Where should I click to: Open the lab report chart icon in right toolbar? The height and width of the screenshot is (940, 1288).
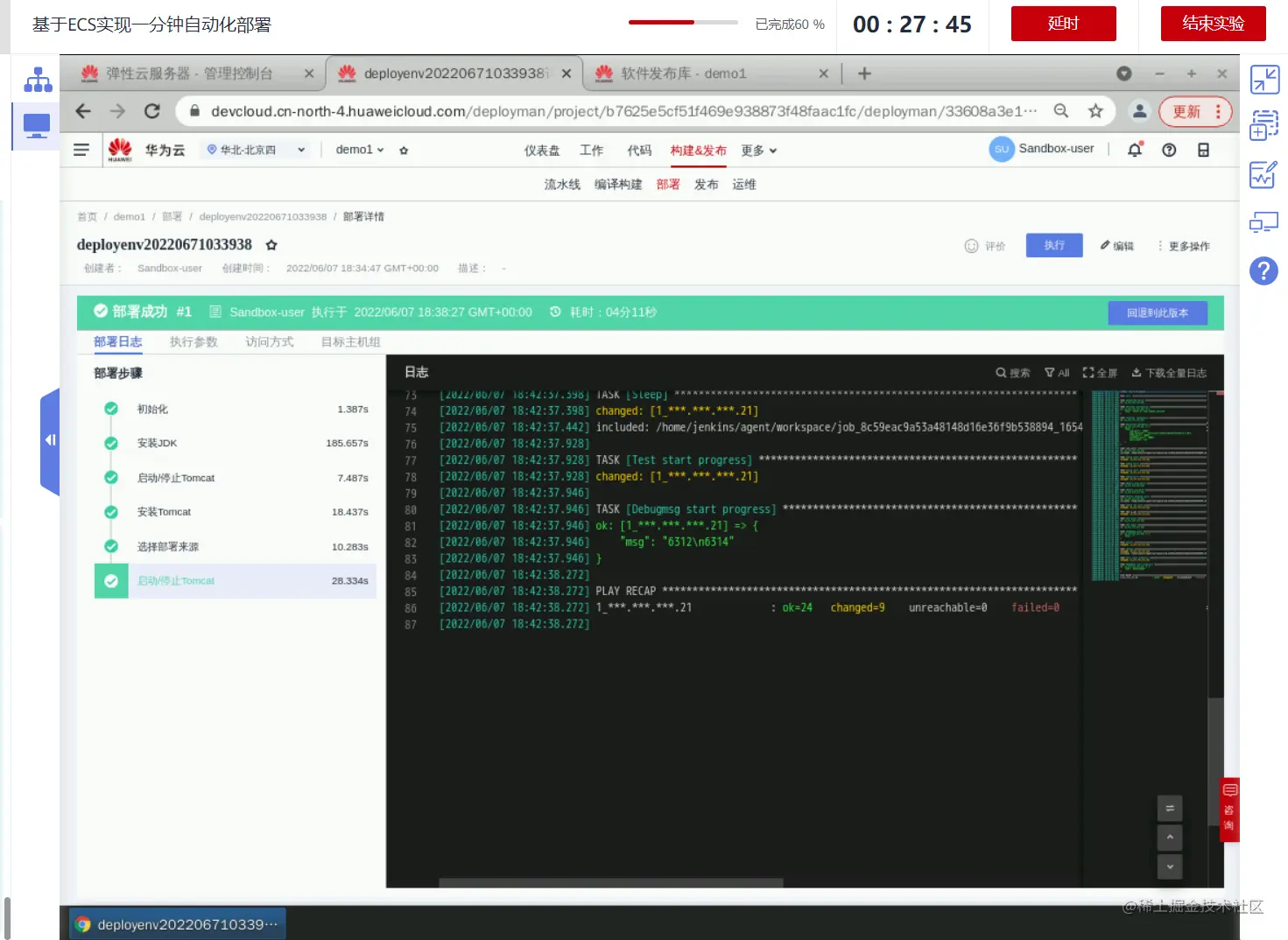[x=1263, y=174]
